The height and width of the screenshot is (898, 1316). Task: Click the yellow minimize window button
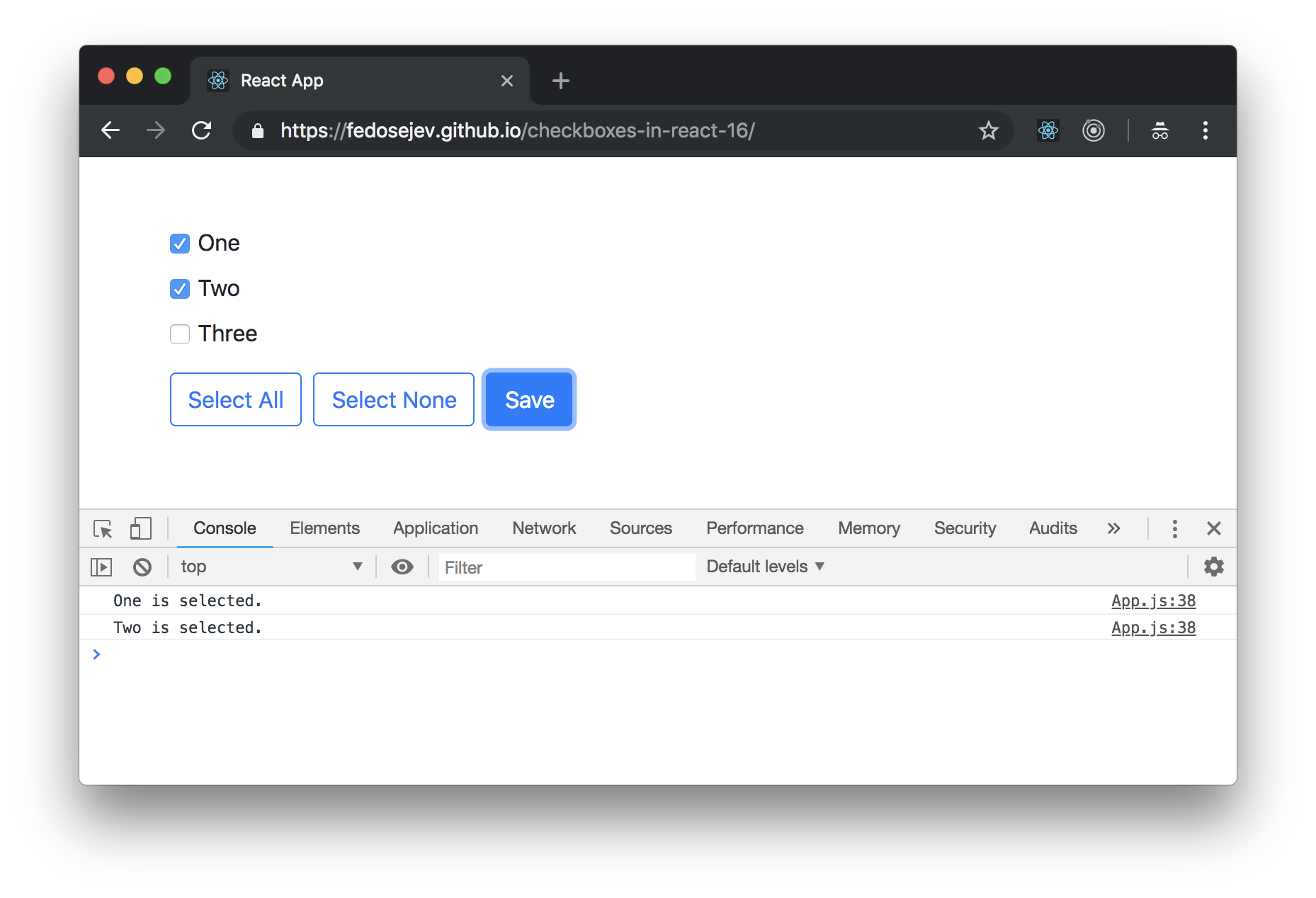[x=135, y=76]
